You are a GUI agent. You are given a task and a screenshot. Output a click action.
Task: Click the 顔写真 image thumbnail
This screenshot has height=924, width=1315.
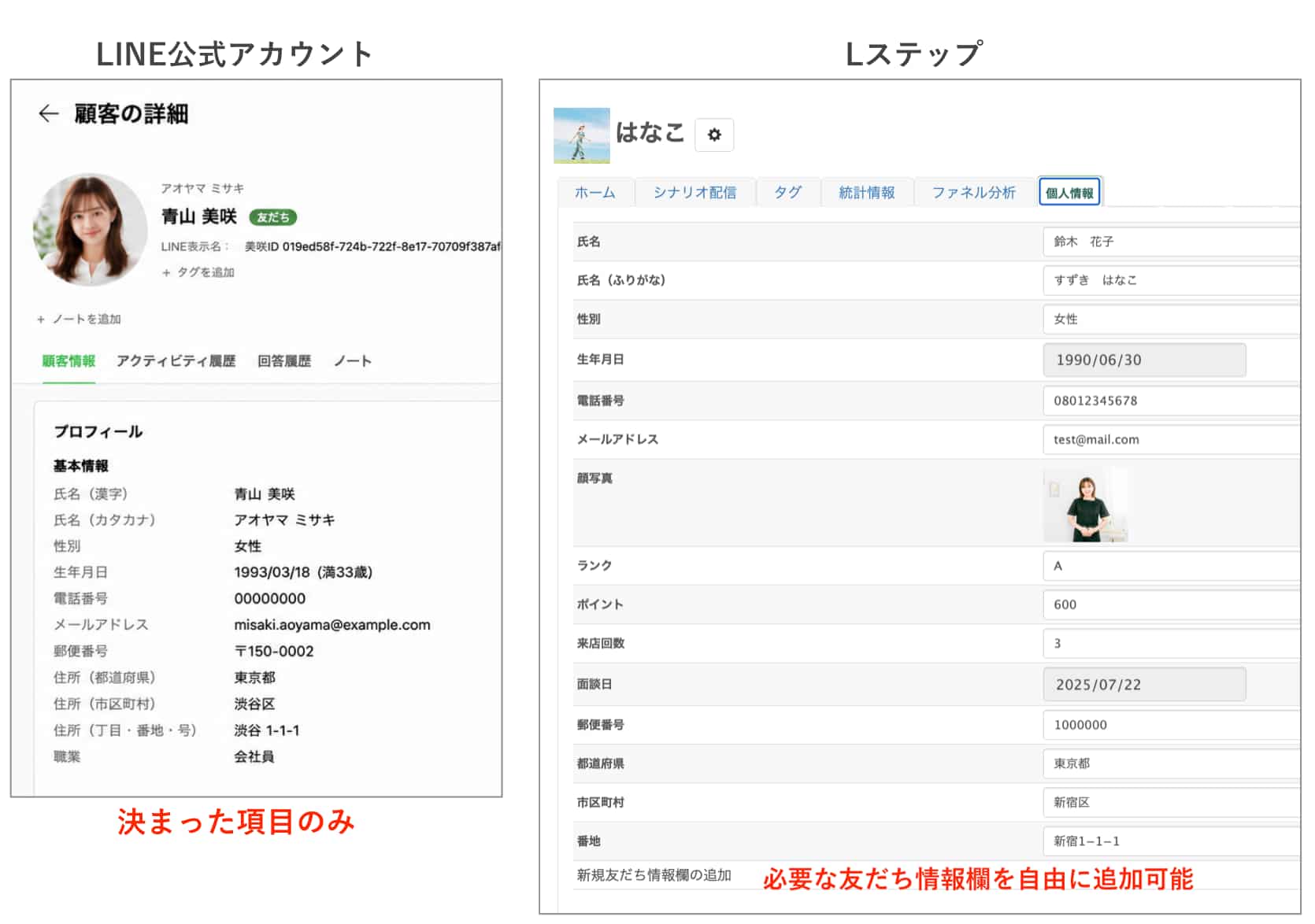coord(1086,505)
